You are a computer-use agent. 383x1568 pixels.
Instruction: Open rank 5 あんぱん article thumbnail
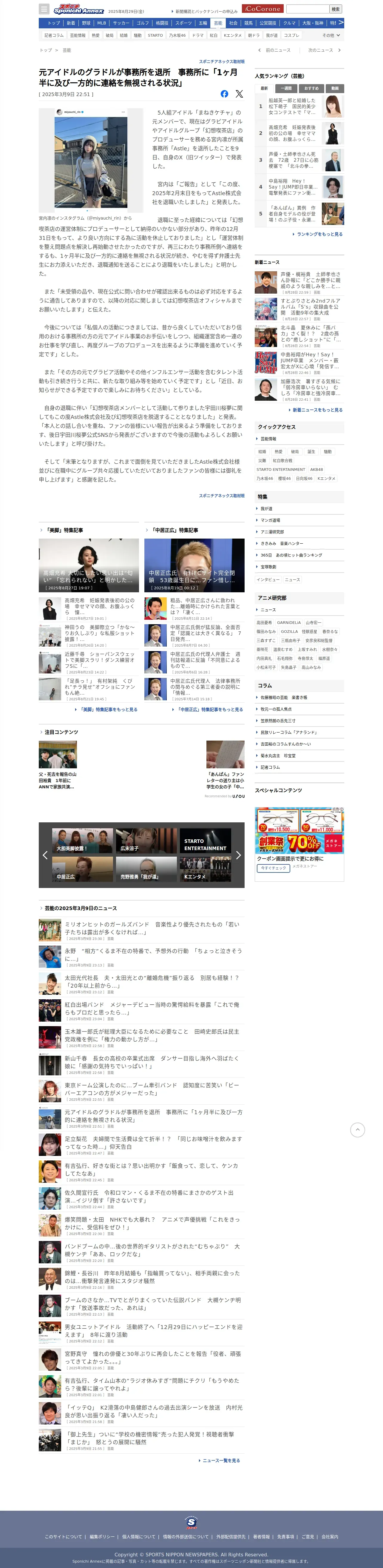tap(333, 214)
